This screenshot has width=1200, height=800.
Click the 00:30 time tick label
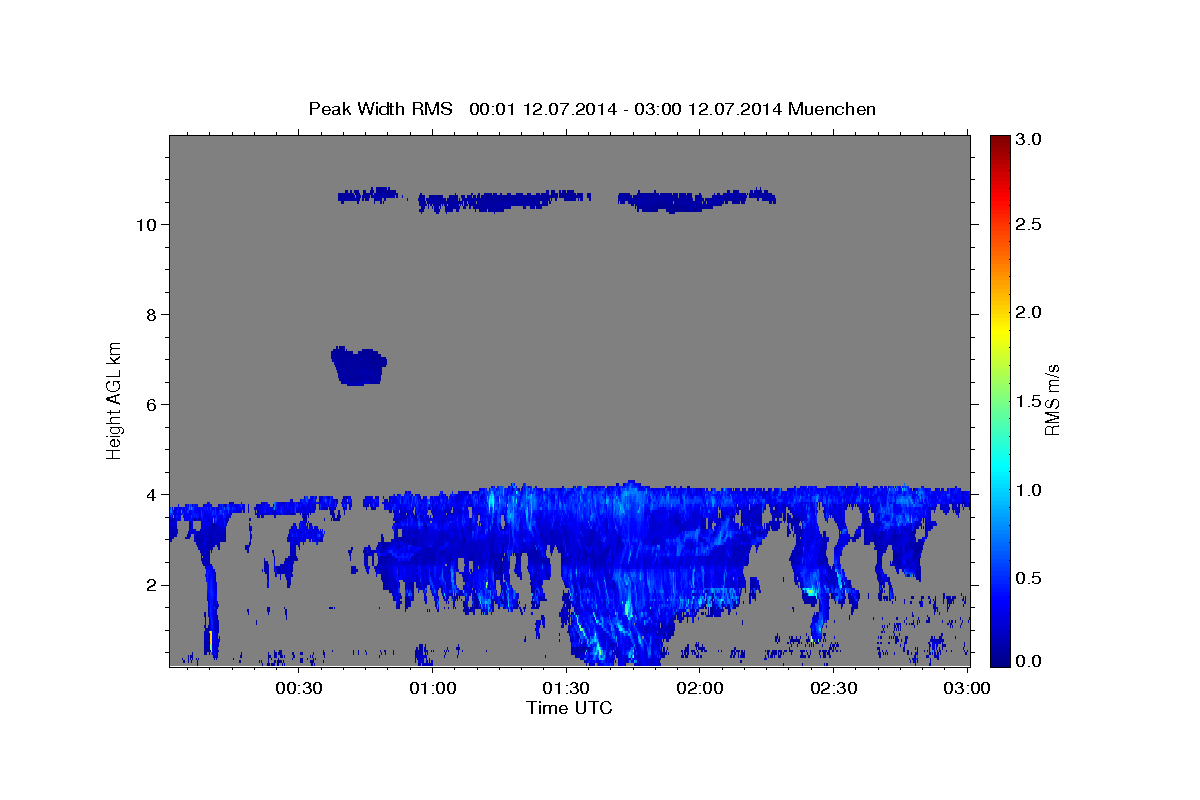[x=299, y=688]
